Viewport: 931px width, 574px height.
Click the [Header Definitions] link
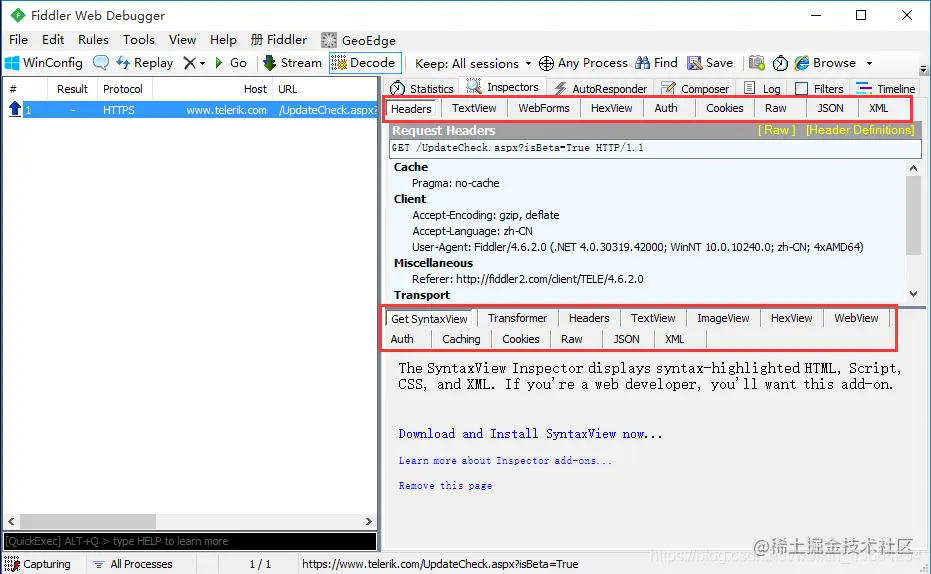click(x=860, y=130)
